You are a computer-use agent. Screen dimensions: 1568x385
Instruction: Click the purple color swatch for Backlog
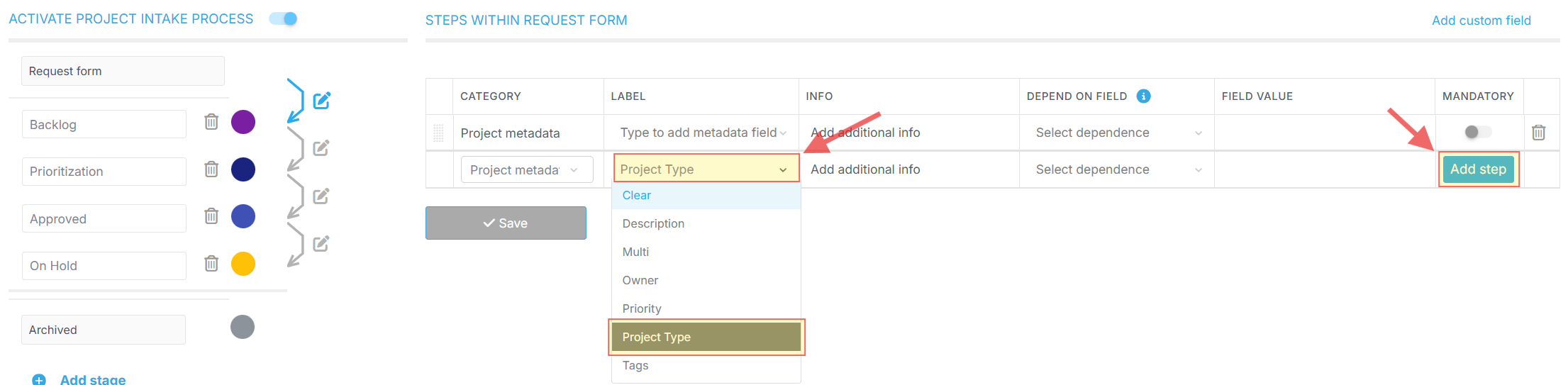(243, 122)
